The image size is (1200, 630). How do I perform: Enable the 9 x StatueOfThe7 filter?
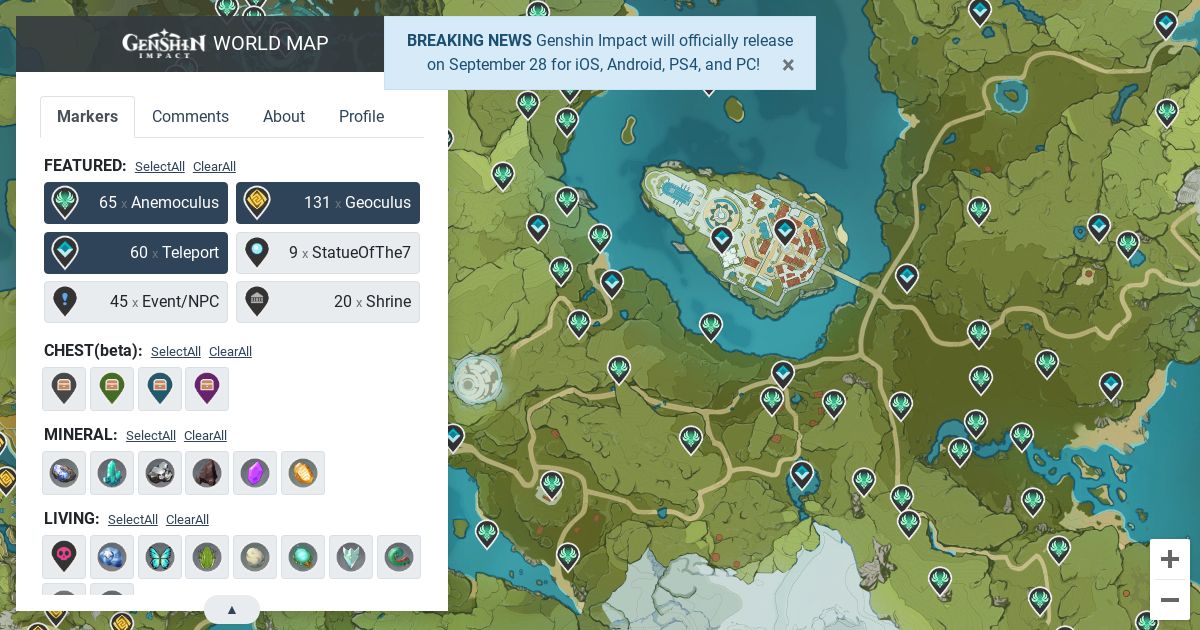click(328, 253)
